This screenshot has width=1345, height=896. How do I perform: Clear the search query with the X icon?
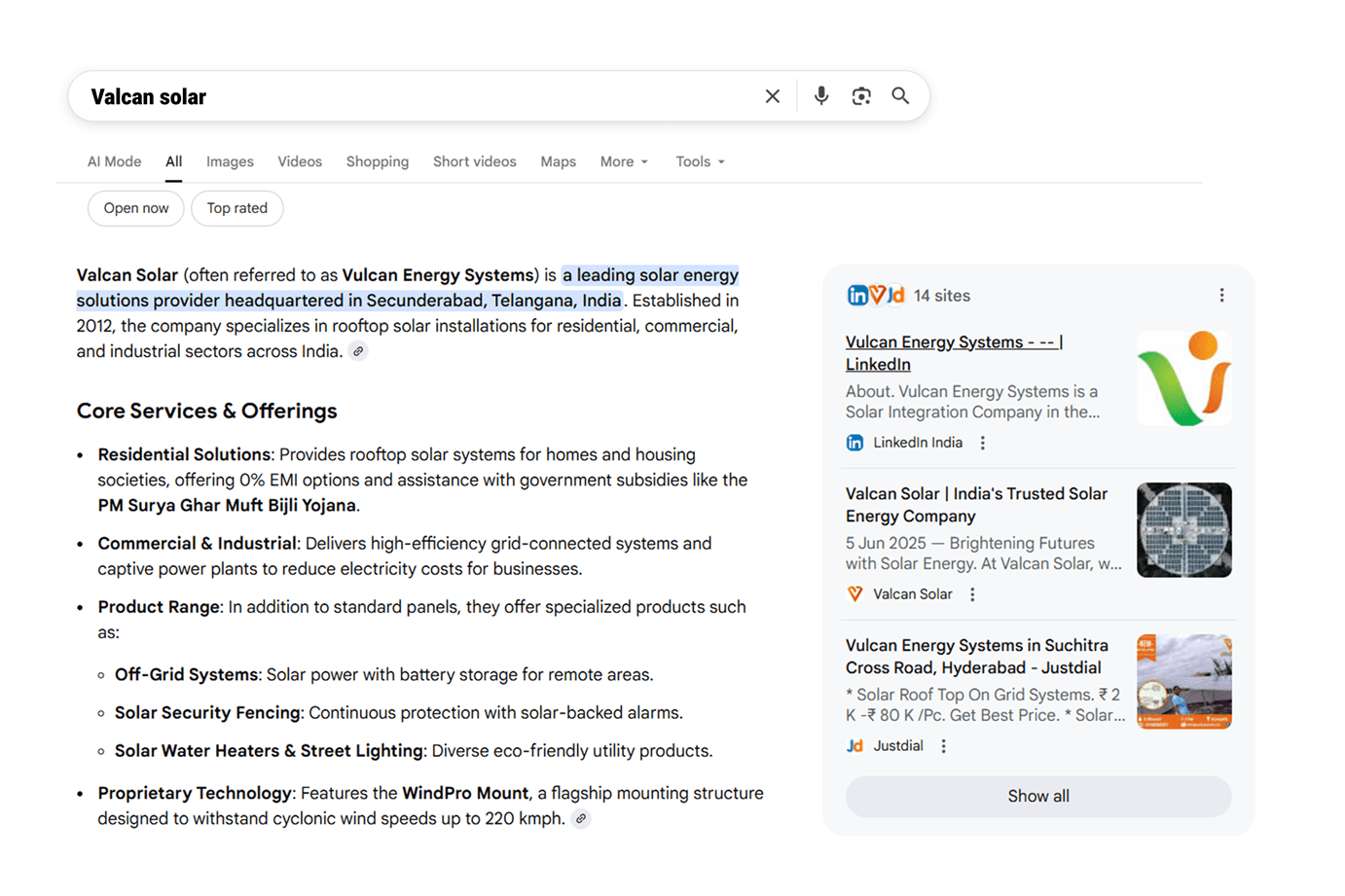[x=772, y=95]
